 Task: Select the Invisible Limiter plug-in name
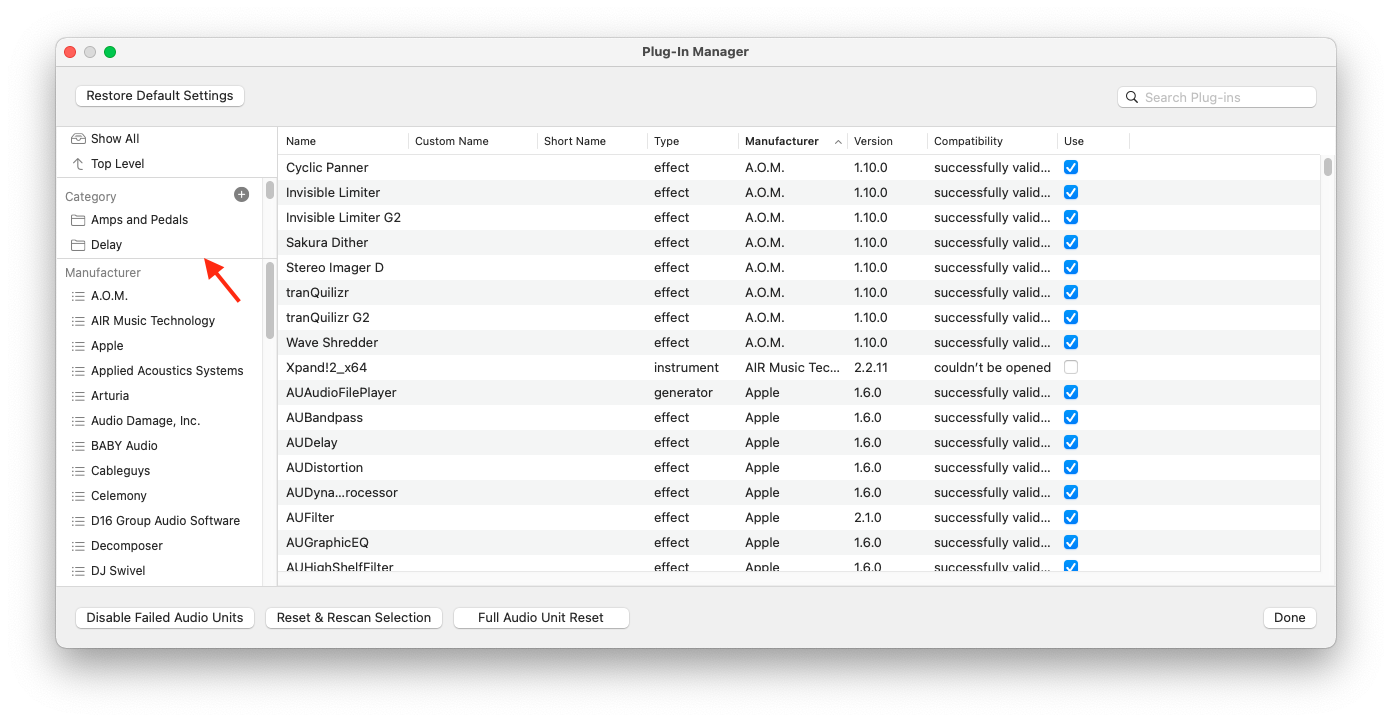click(333, 192)
